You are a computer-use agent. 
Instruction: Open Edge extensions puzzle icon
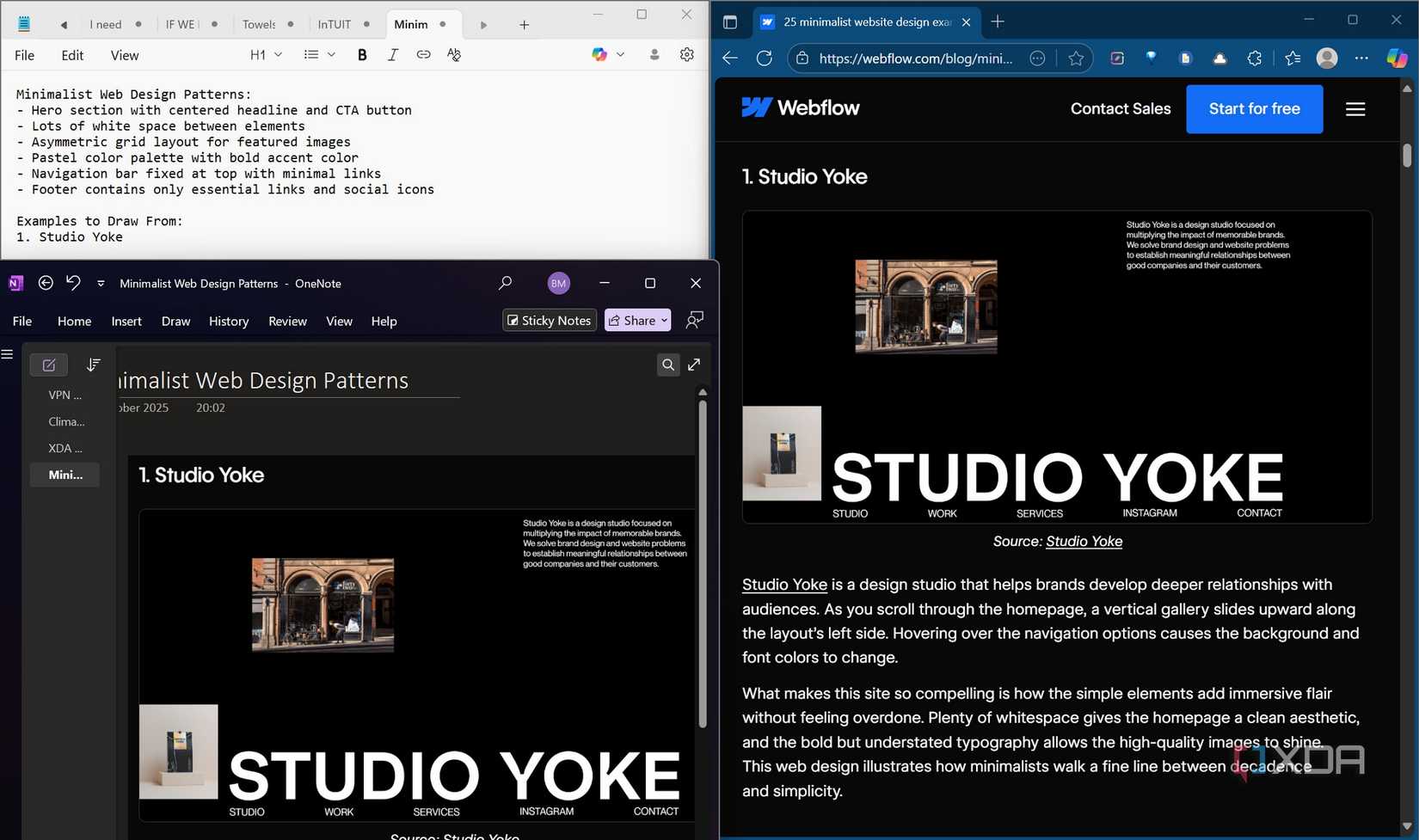point(1254,58)
